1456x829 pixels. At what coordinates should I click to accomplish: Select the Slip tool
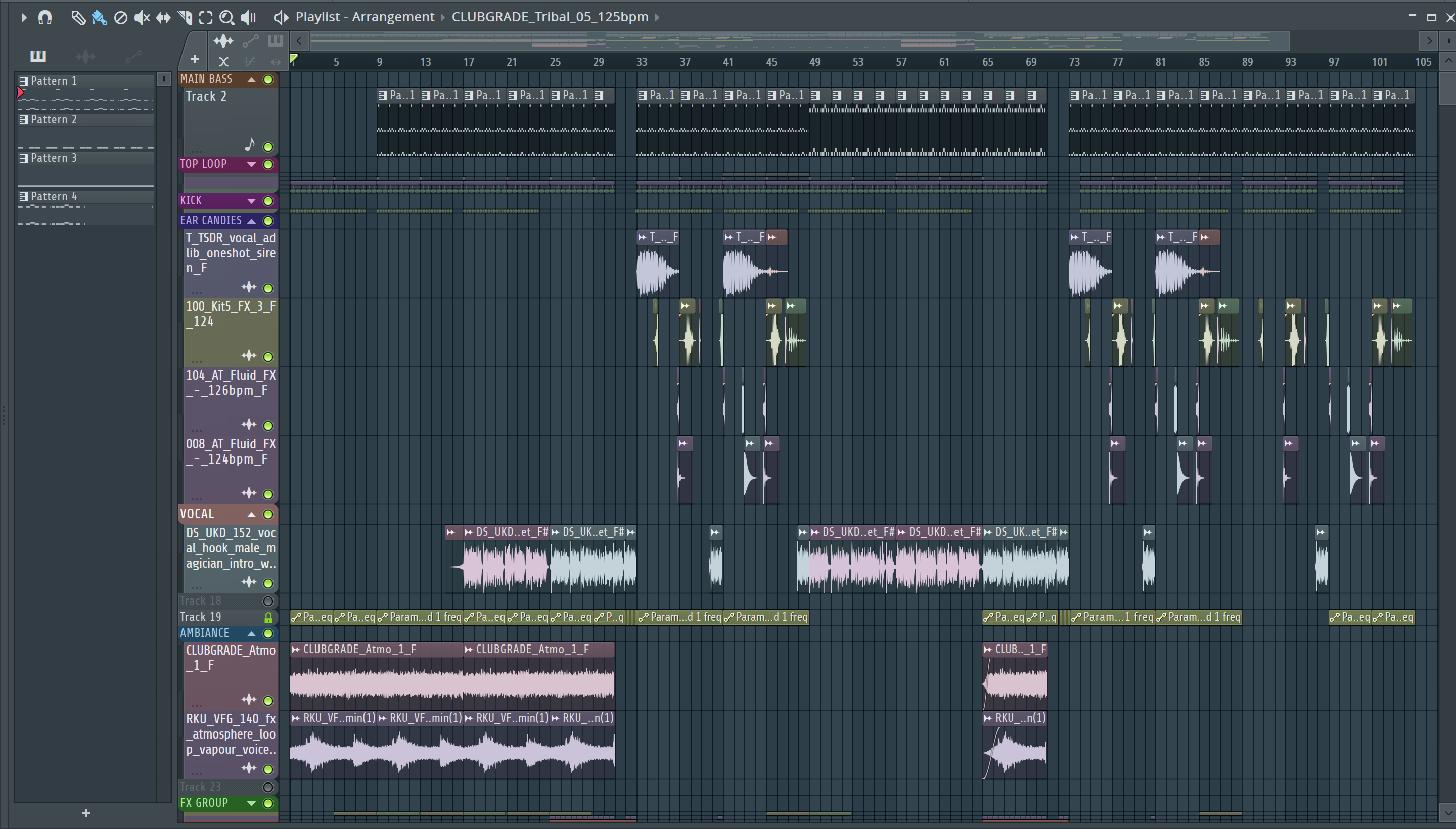point(163,18)
